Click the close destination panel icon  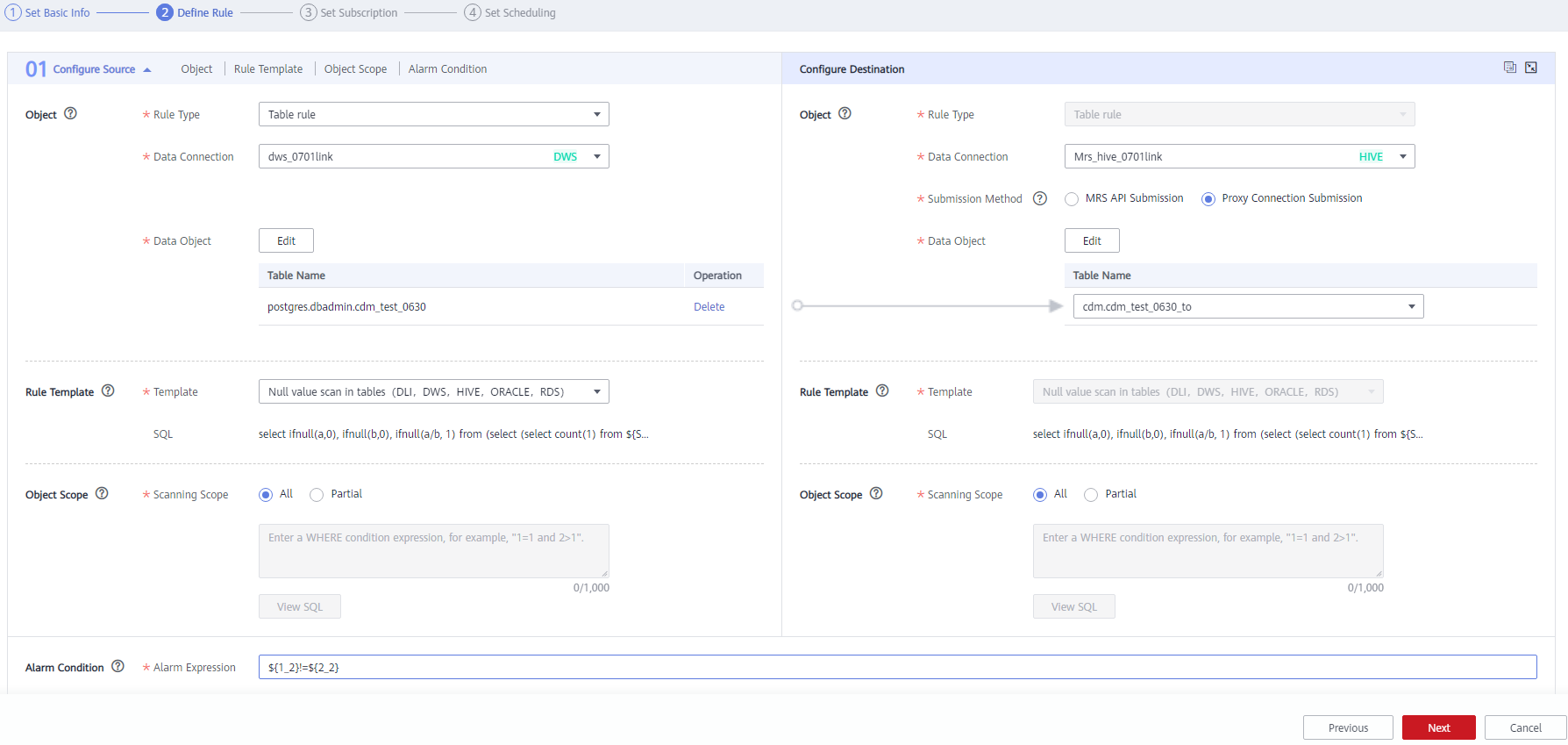(1531, 68)
